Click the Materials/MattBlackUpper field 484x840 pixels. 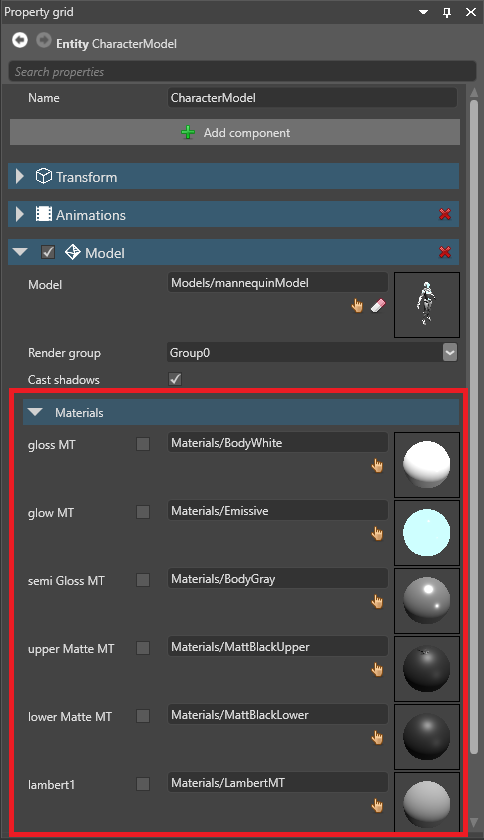tap(278, 647)
